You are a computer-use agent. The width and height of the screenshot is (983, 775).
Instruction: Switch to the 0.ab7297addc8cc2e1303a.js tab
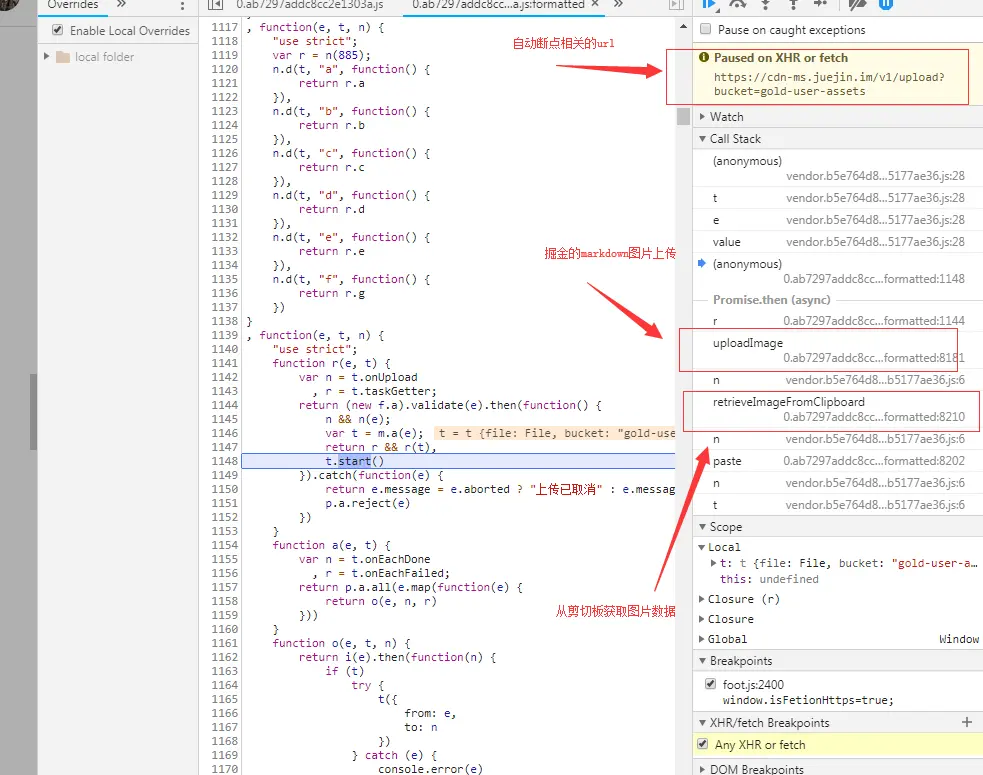[x=309, y=4]
